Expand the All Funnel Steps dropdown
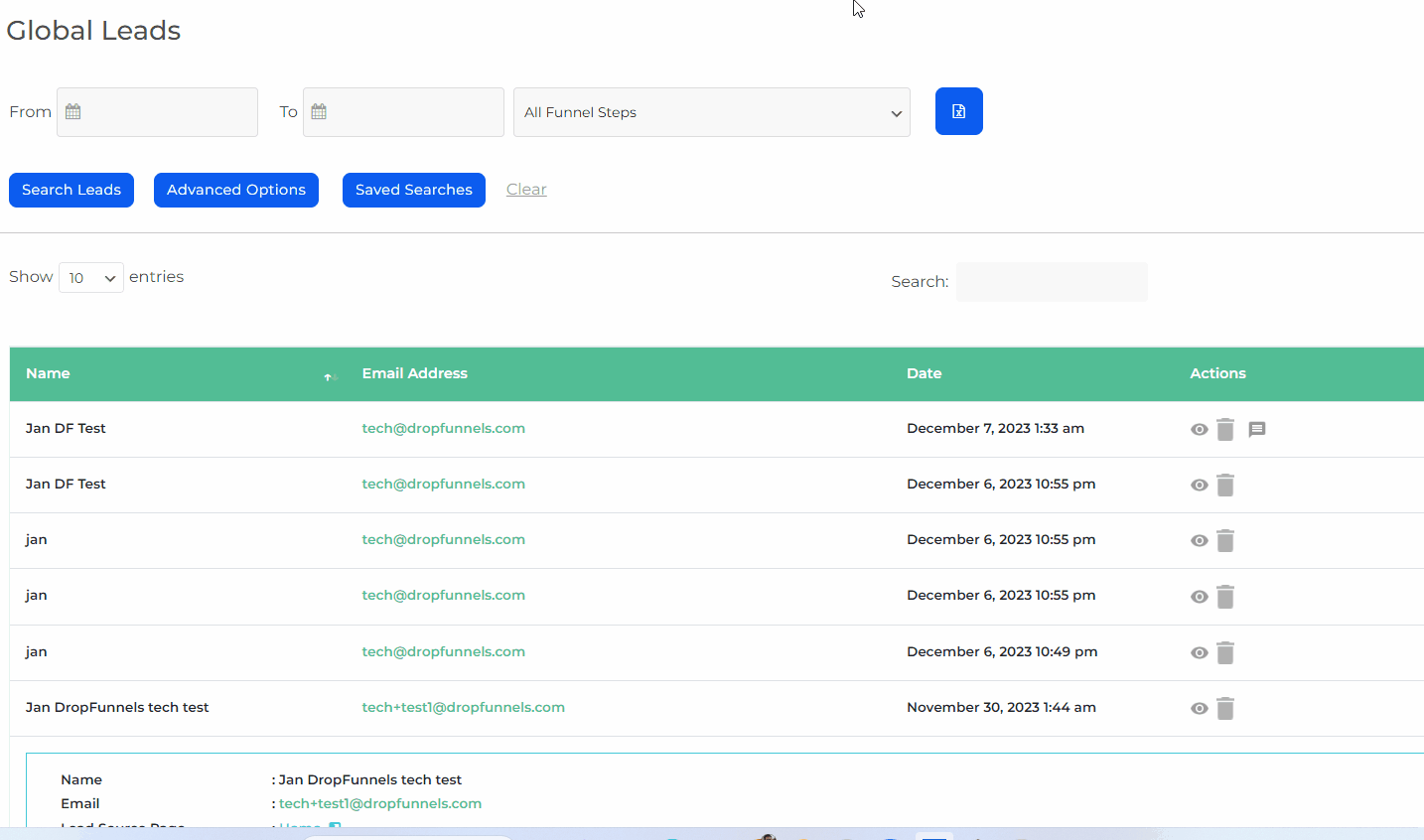The height and width of the screenshot is (840, 1424). point(711,112)
